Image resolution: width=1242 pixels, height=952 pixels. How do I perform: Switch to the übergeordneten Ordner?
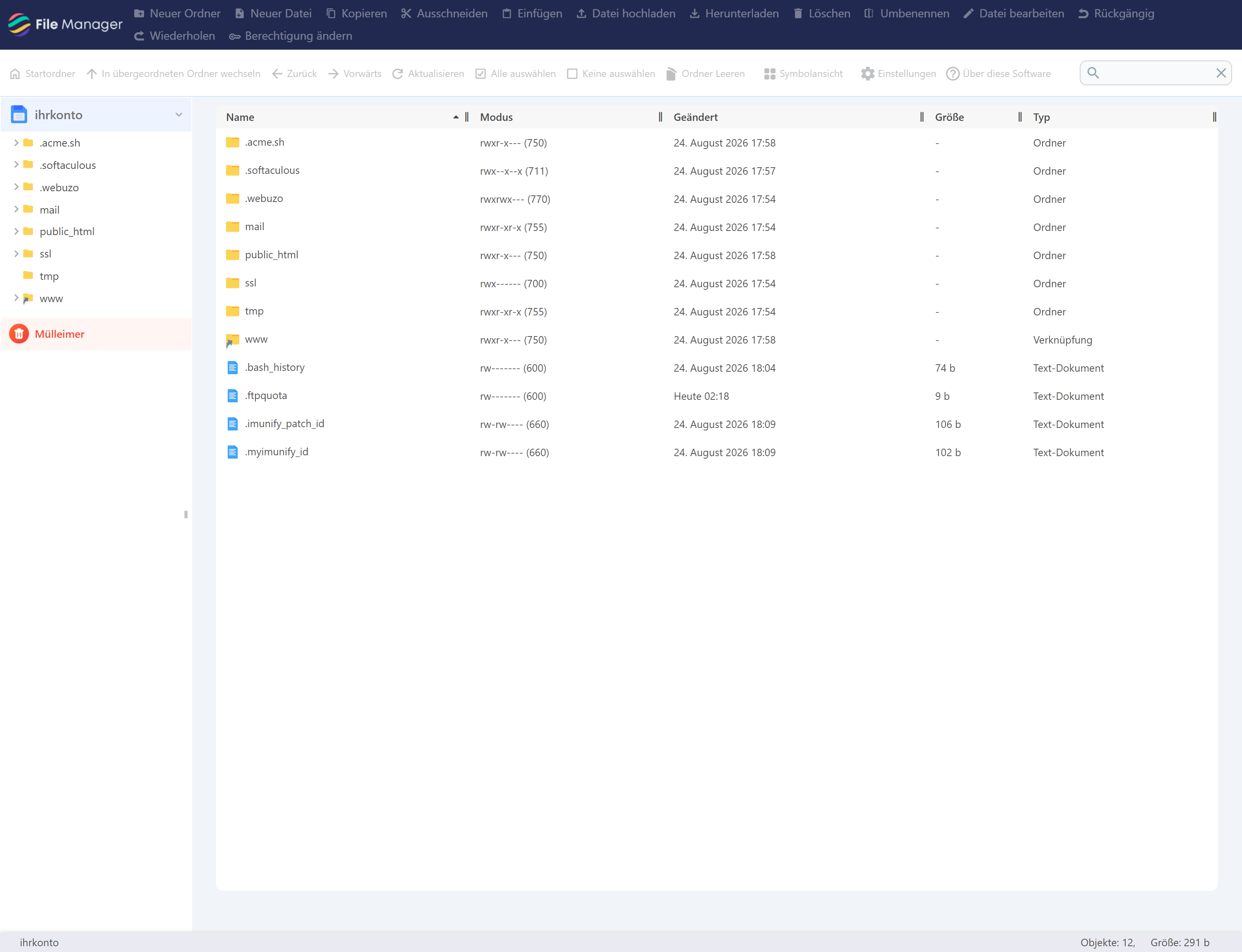point(173,74)
